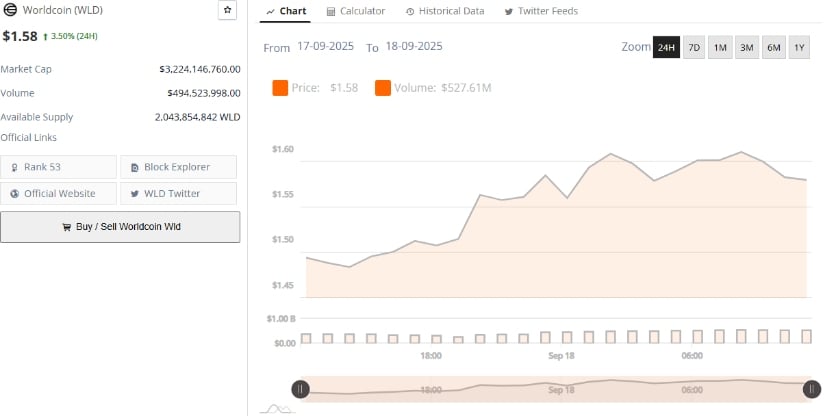825x416 pixels.
Task: Visit the Official Website
Action: (58, 194)
